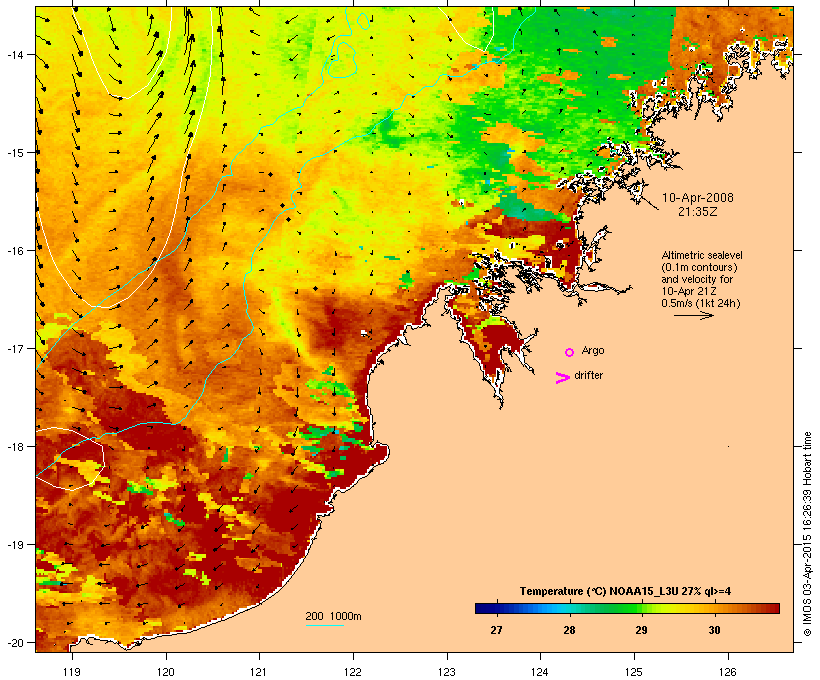Image resolution: width=820 pixels, height=680 pixels.
Task: Click the cyan 200 1000m isobath legend line
Action: [x=325, y=625]
